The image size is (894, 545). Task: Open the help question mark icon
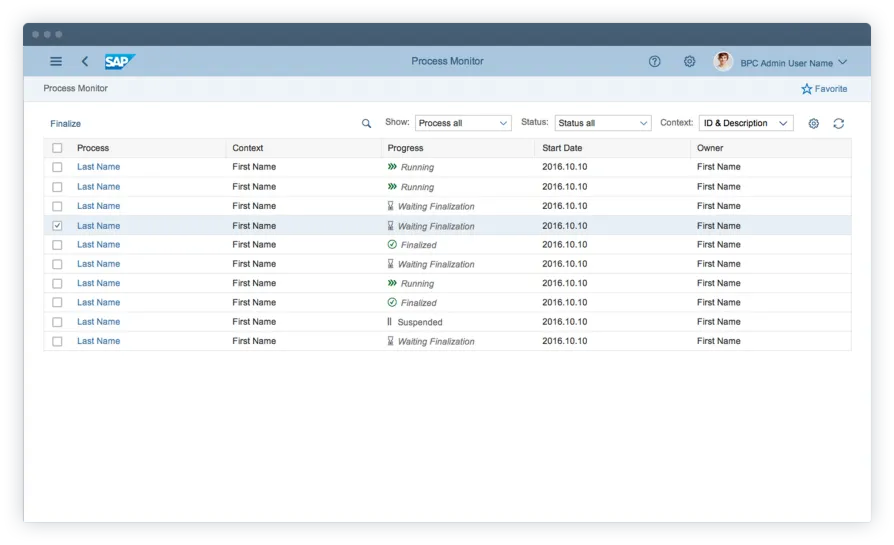point(655,62)
